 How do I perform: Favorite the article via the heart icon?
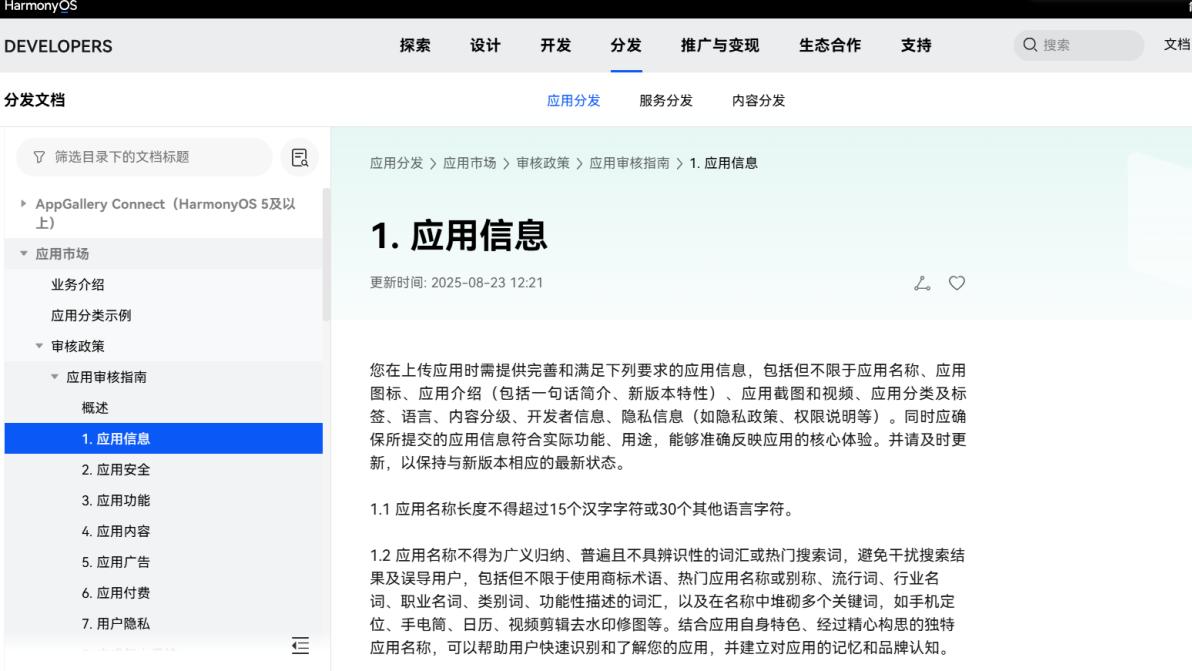(956, 282)
